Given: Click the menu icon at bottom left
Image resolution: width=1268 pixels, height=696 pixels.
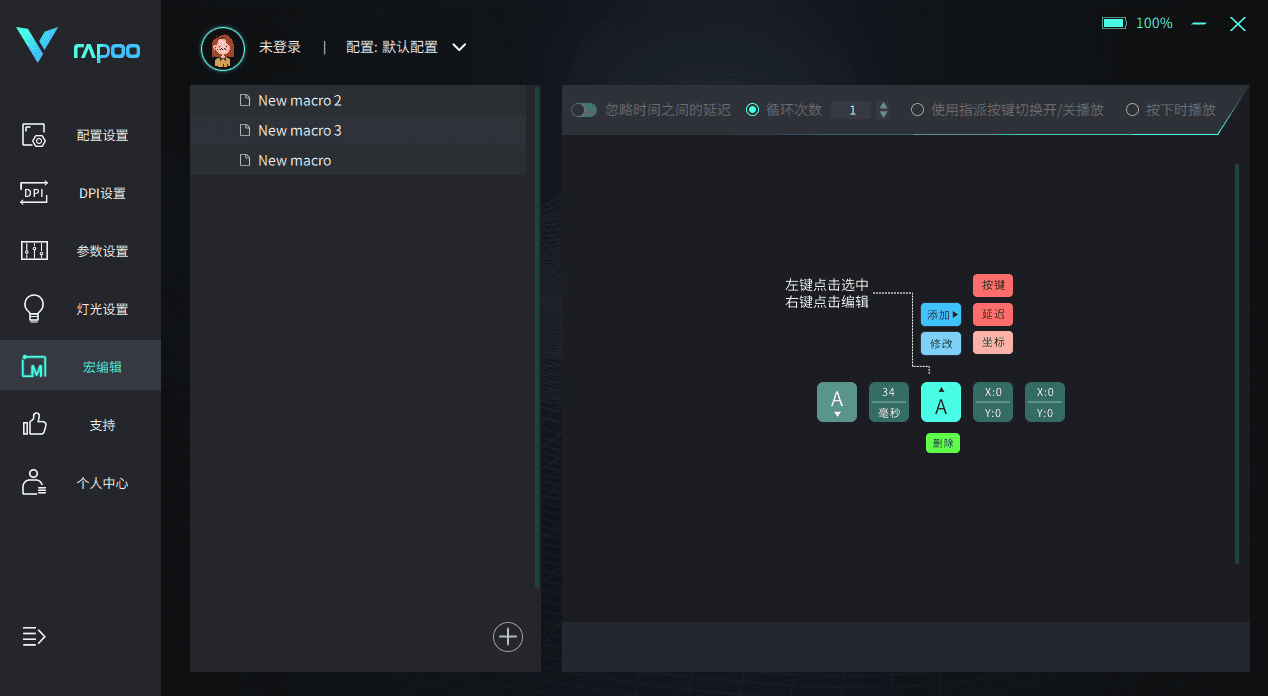Looking at the screenshot, I should pos(33,637).
